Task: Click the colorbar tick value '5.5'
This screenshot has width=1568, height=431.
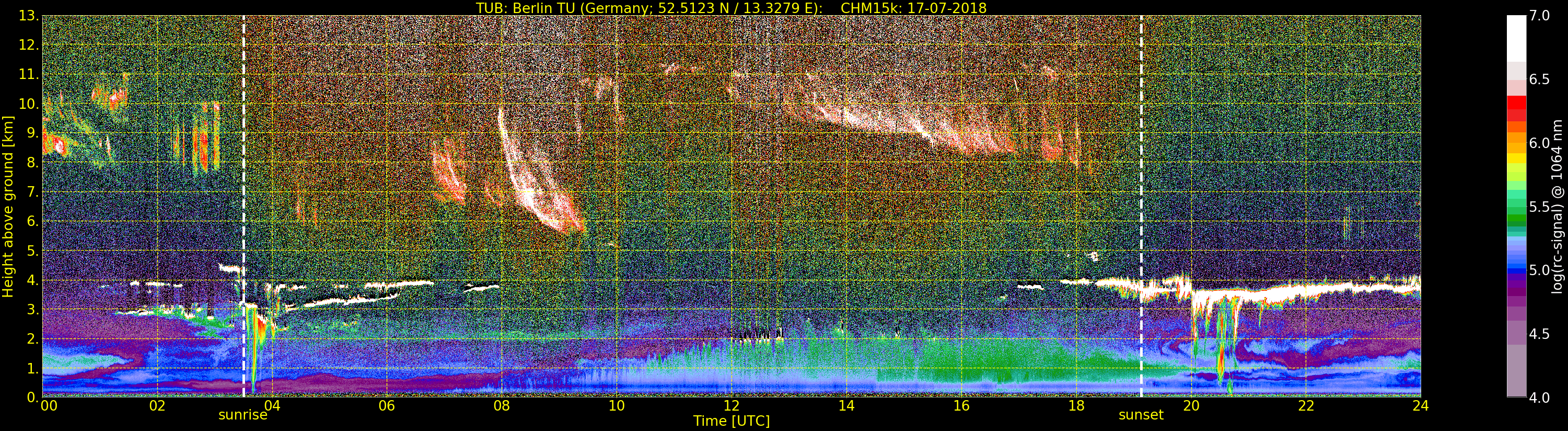Action: click(1540, 207)
